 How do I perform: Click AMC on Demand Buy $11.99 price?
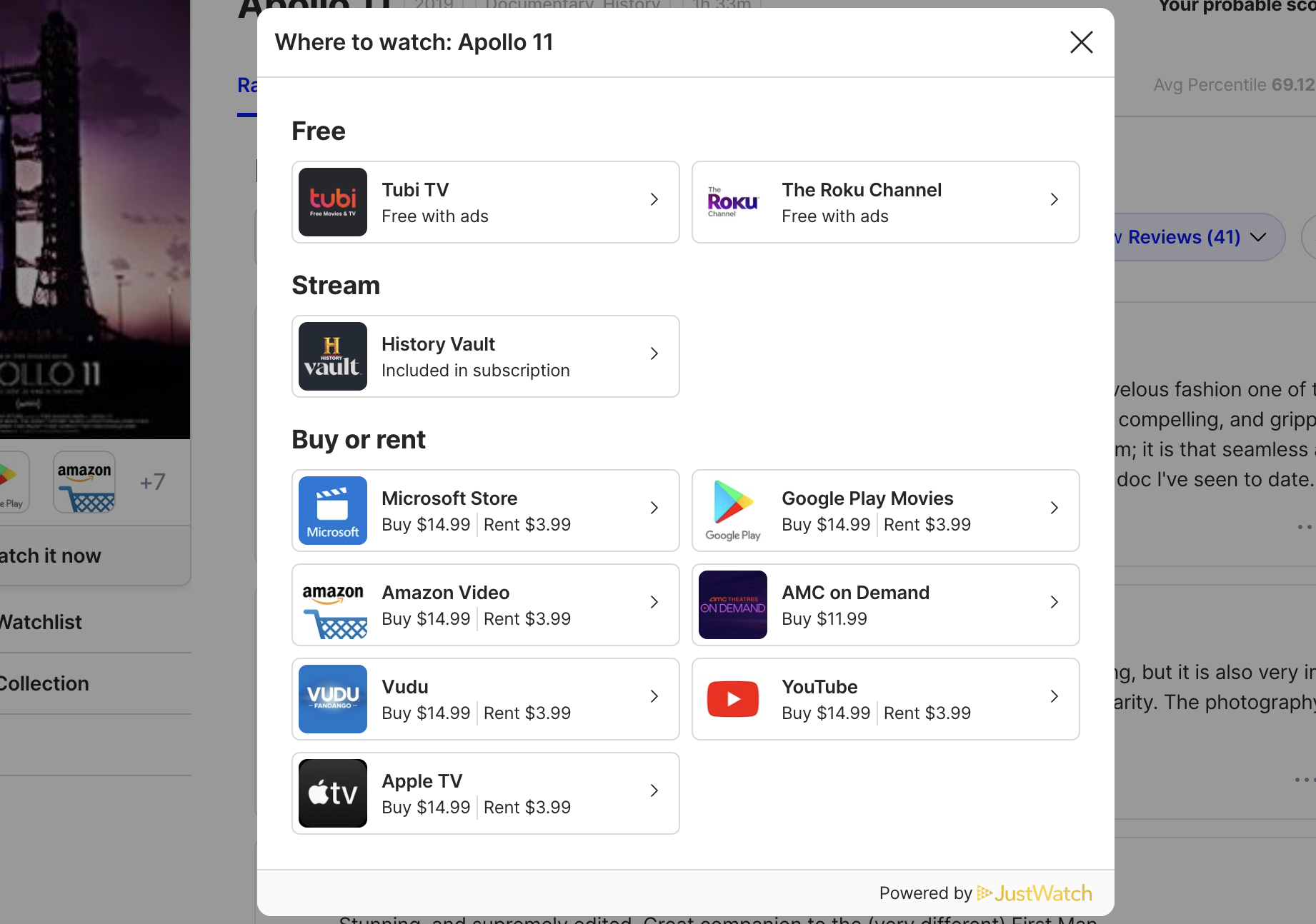tap(824, 619)
